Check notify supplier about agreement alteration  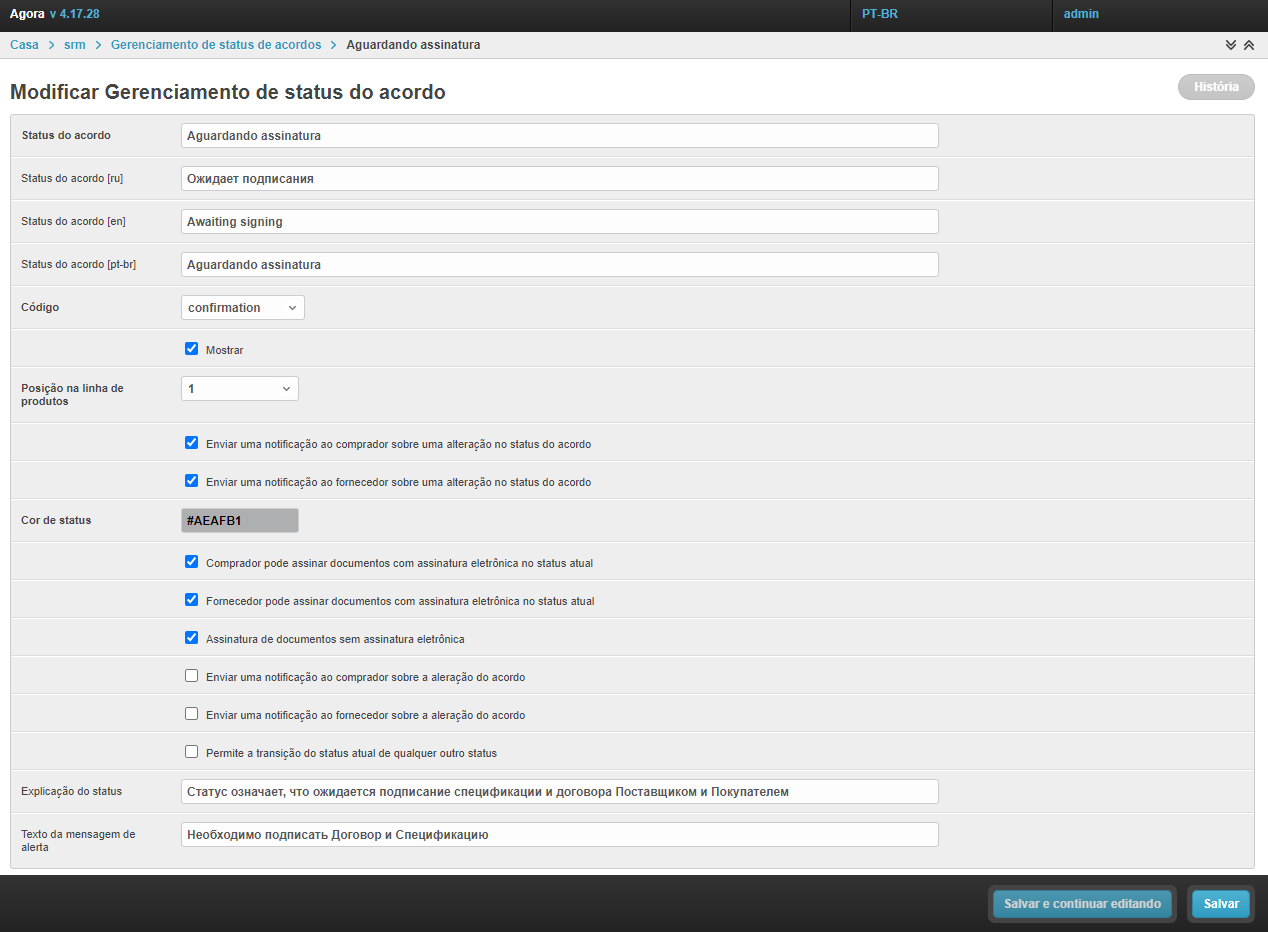[x=192, y=714]
